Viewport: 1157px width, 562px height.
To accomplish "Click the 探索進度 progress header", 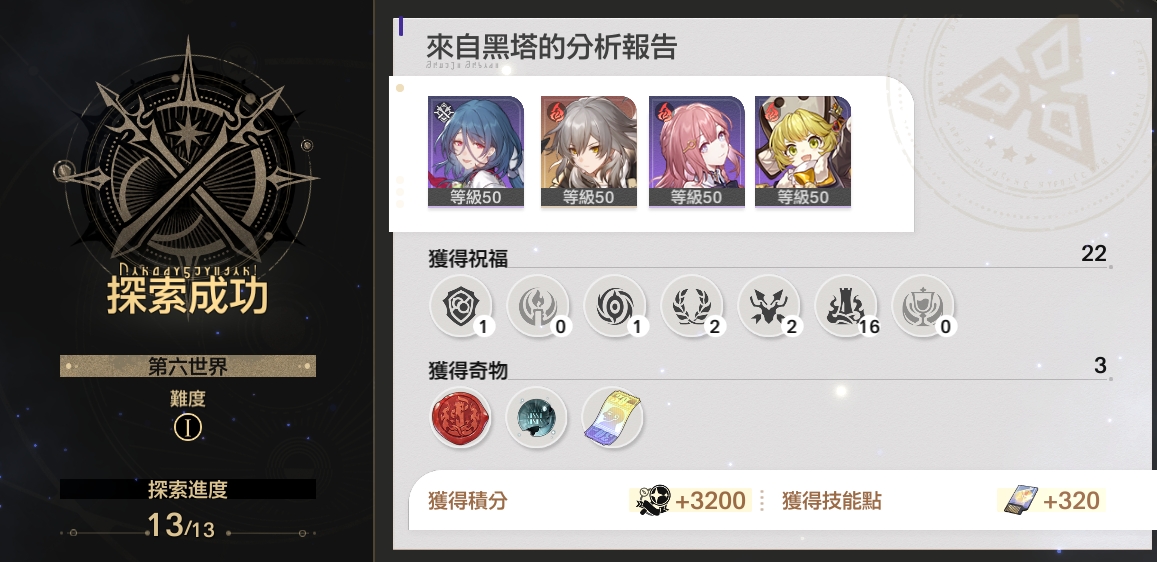I will point(187,489).
